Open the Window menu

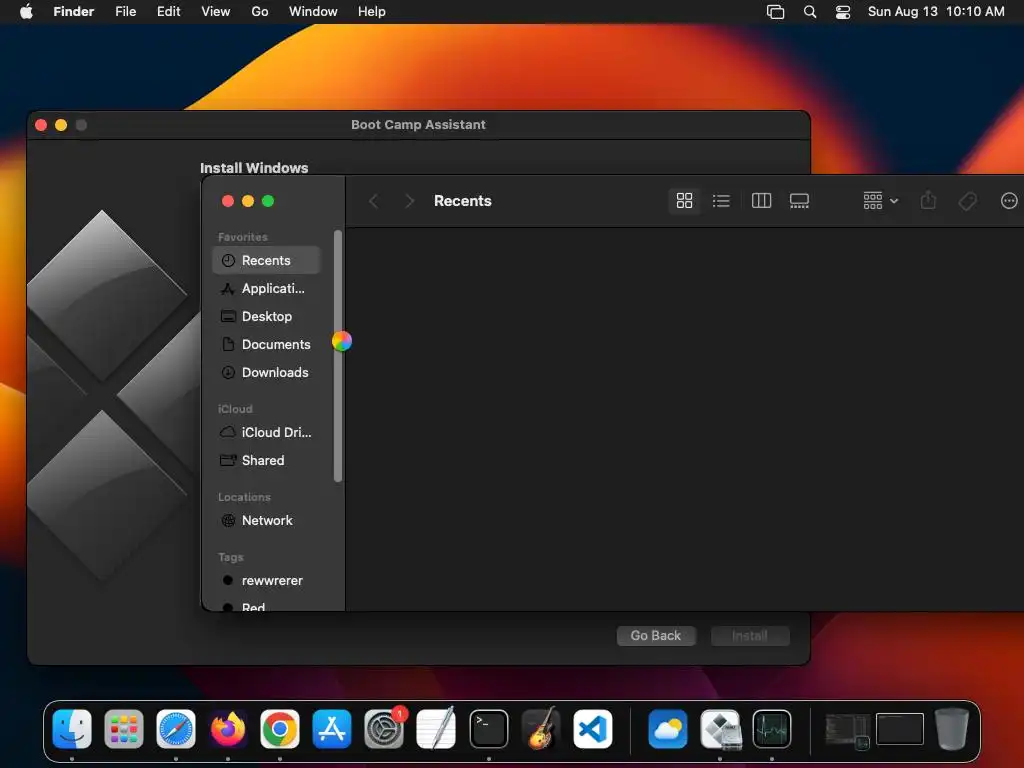point(313,11)
